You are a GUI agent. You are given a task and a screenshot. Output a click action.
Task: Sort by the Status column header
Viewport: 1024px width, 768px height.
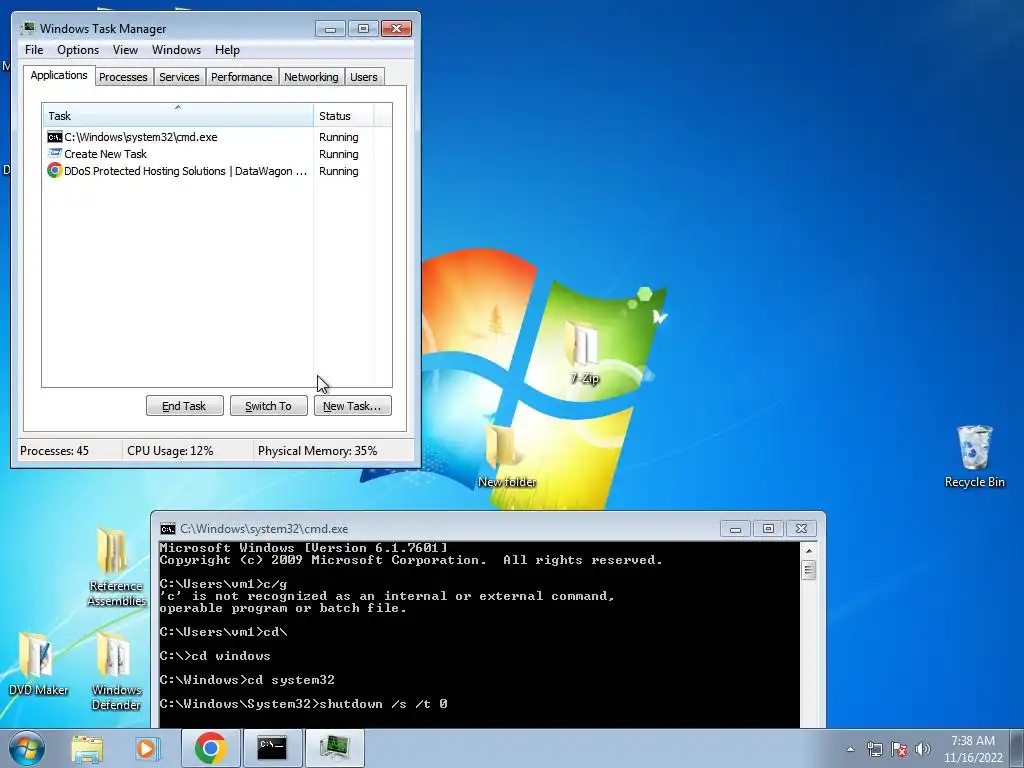344,115
